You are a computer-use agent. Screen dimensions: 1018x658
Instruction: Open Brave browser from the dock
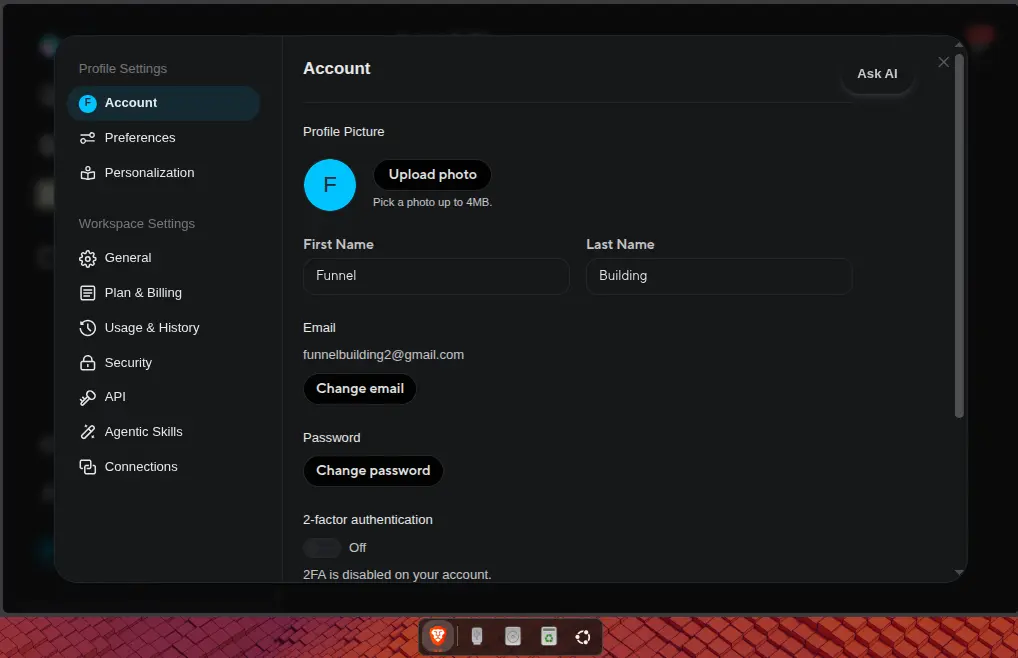click(438, 636)
